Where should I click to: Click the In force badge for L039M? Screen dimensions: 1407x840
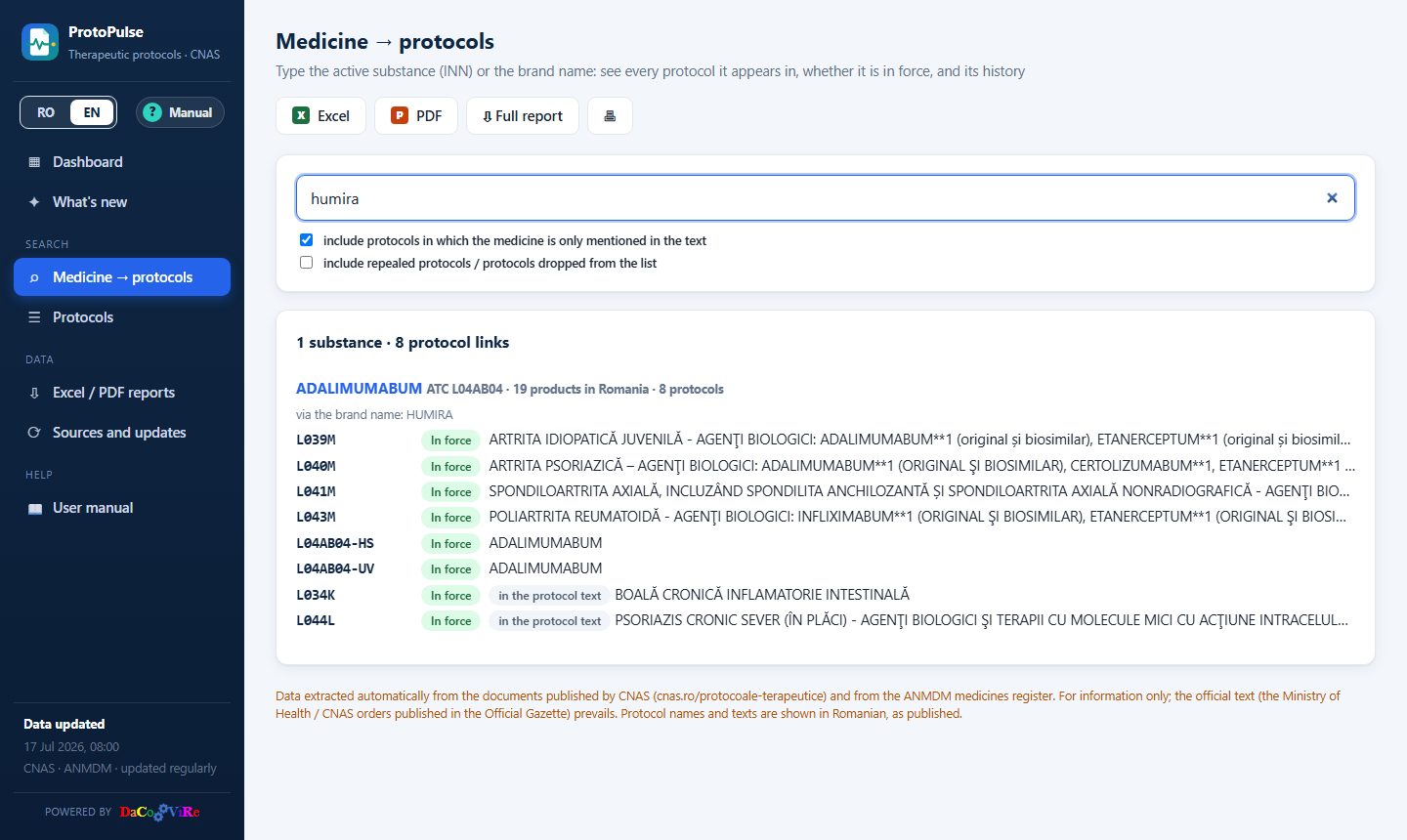pos(450,441)
